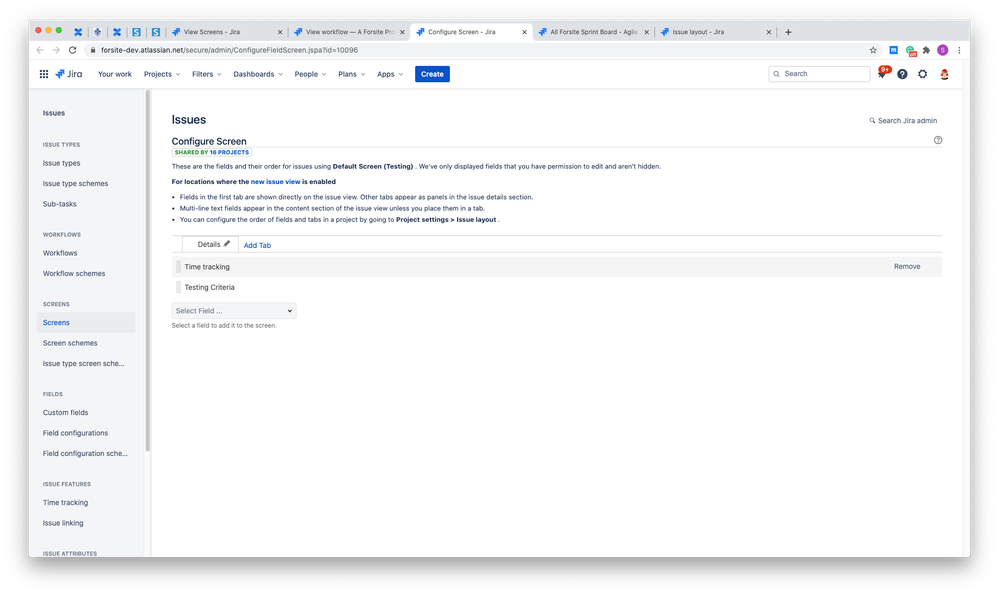This screenshot has height=595, width=999.
Task: Open the Jira settings gear icon
Action: pyautogui.click(x=923, y=74)
